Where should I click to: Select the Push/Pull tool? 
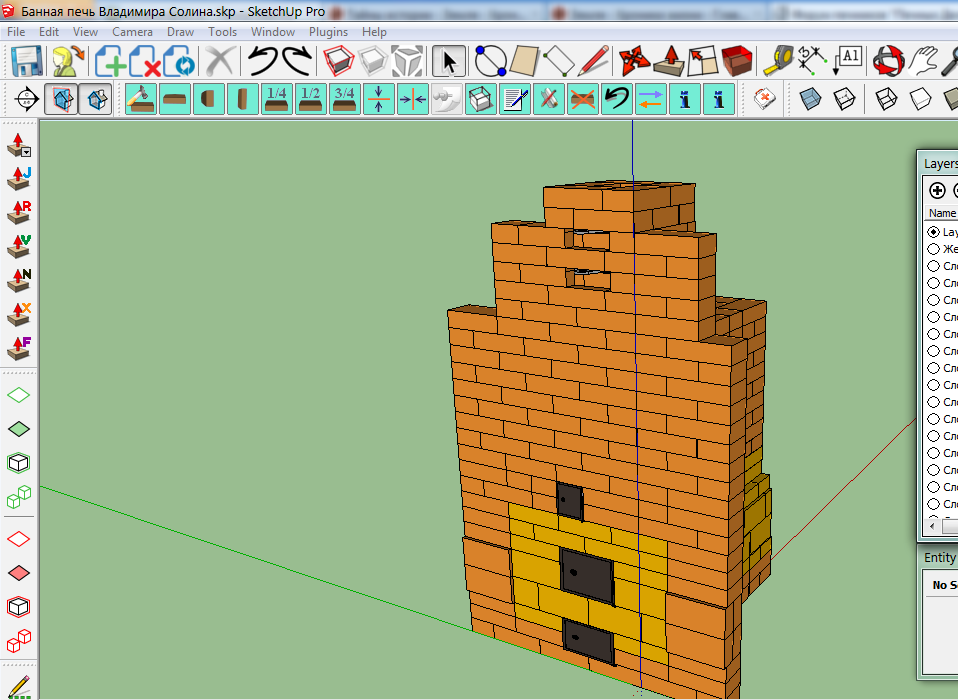pyautogui.click(x=668, y=62)
